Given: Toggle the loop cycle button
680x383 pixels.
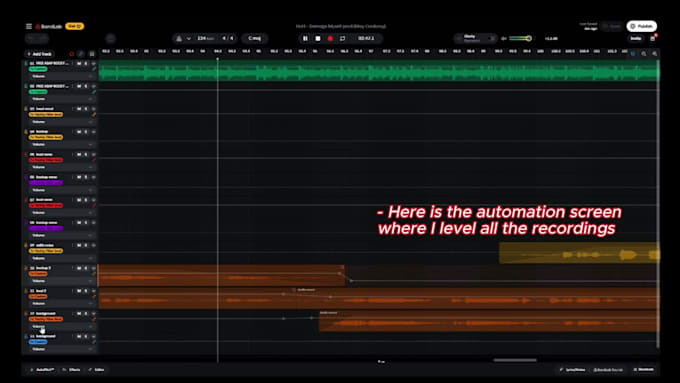Looking at the screenshot, I should [x=343, y=39].
